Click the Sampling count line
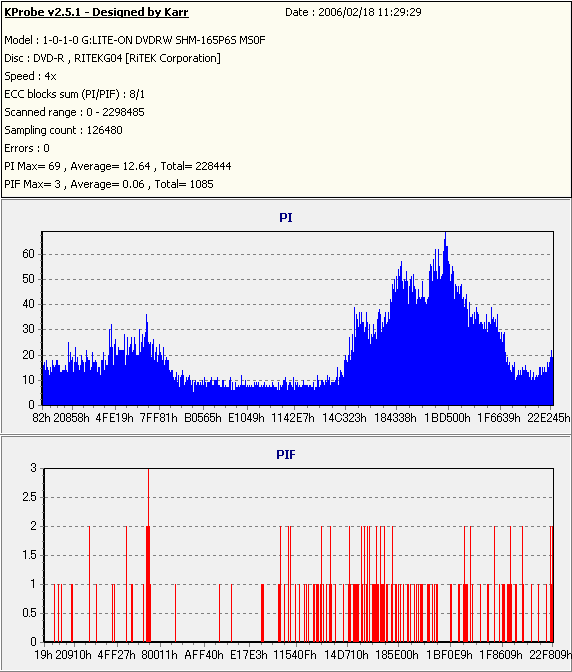 pyautogui.click(x=63, y=130)
